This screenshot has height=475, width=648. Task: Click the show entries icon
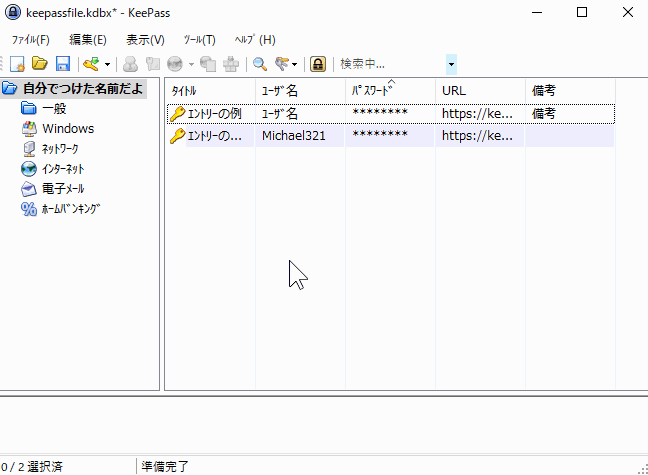point(282,64)
